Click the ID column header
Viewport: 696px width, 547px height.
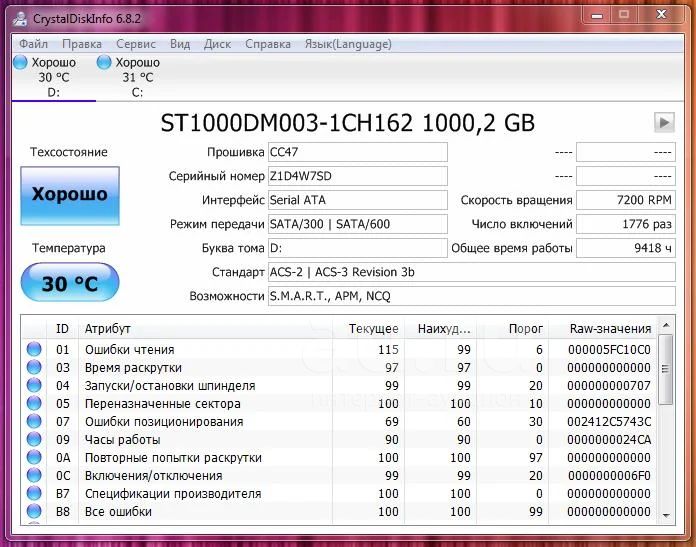[62, 329]
